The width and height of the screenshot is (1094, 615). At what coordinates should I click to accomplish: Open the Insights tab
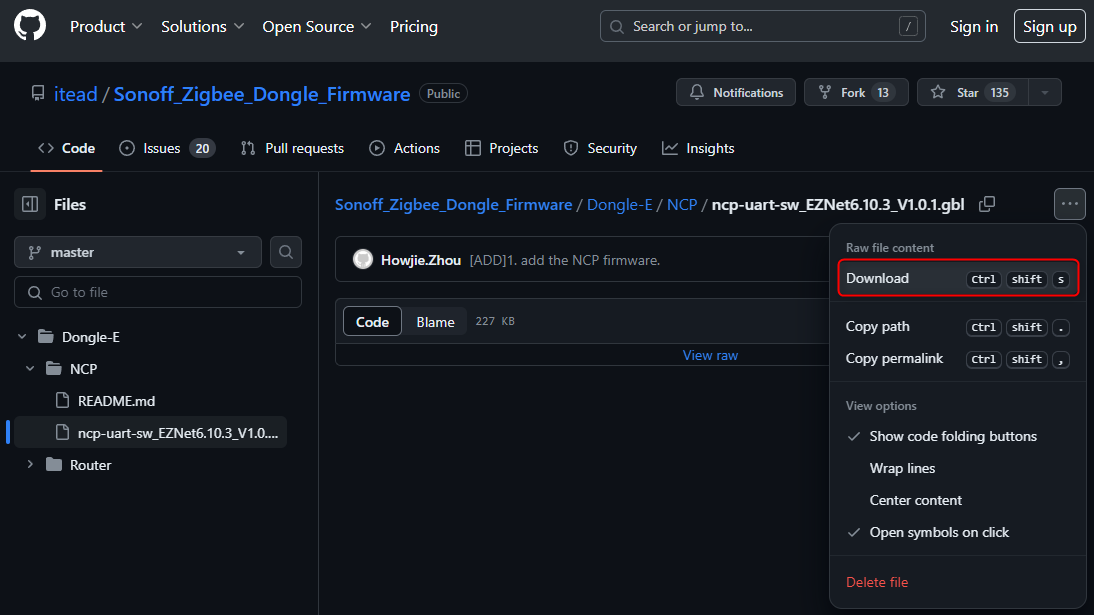(698, 148)
